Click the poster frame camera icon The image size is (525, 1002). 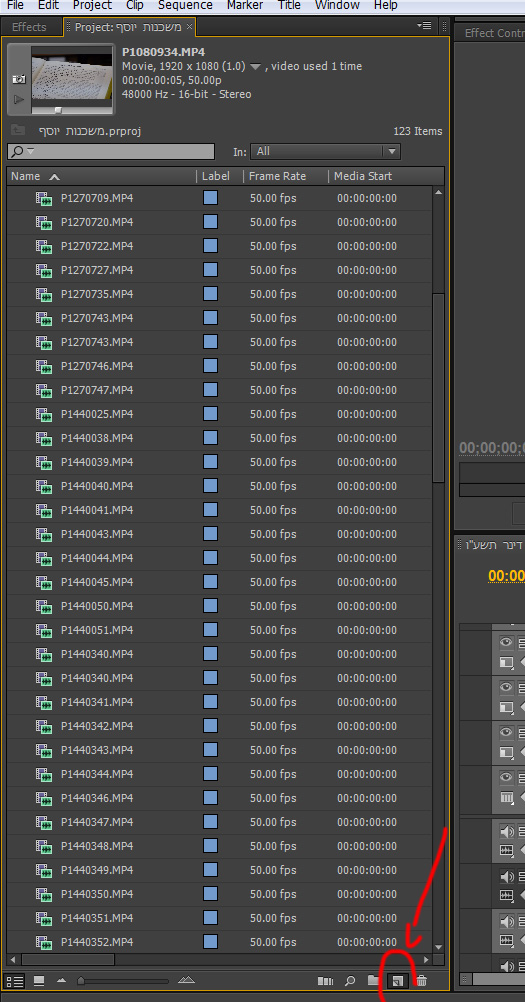coord(19,79)
